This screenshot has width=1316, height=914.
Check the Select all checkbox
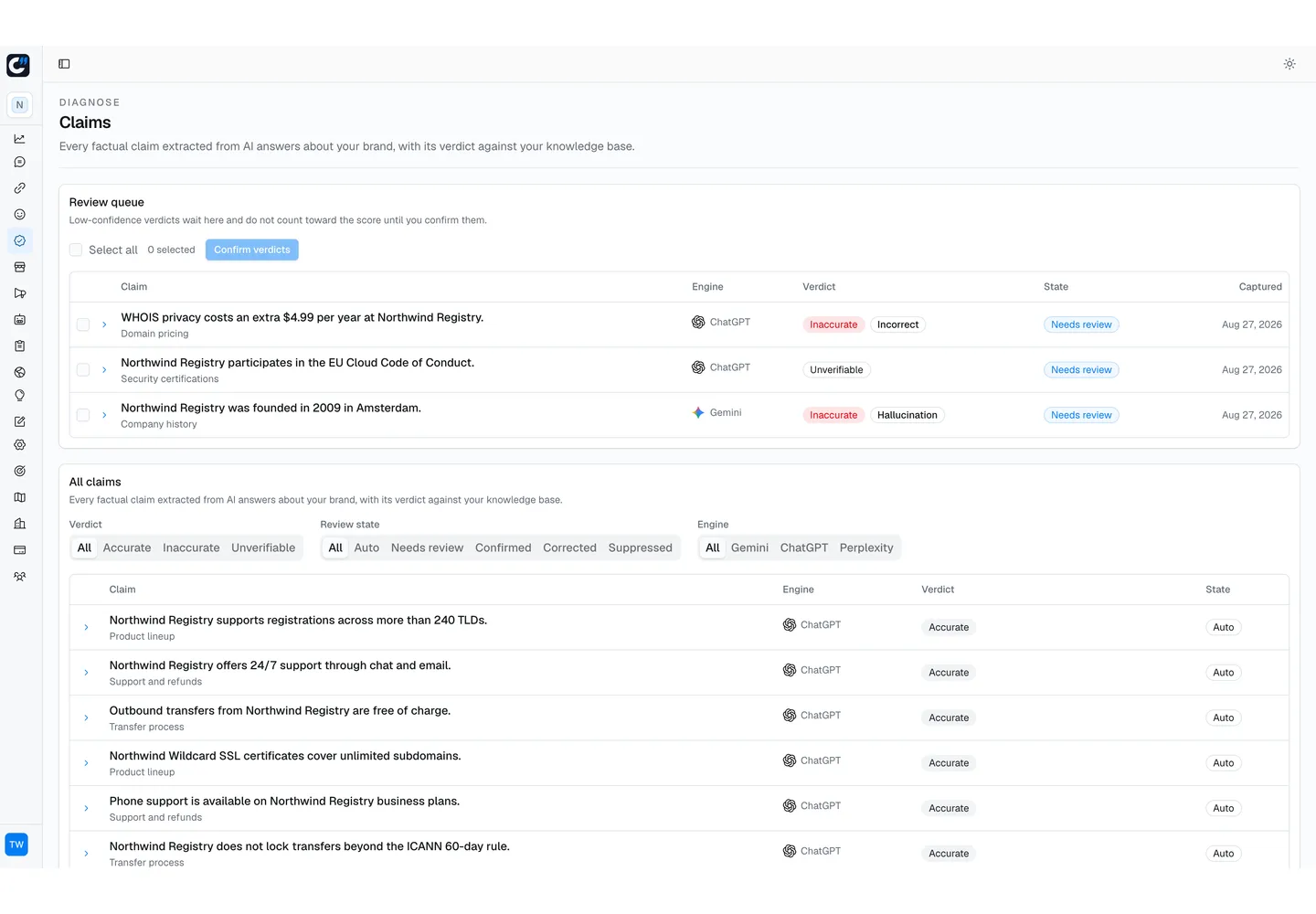point(76,250)
